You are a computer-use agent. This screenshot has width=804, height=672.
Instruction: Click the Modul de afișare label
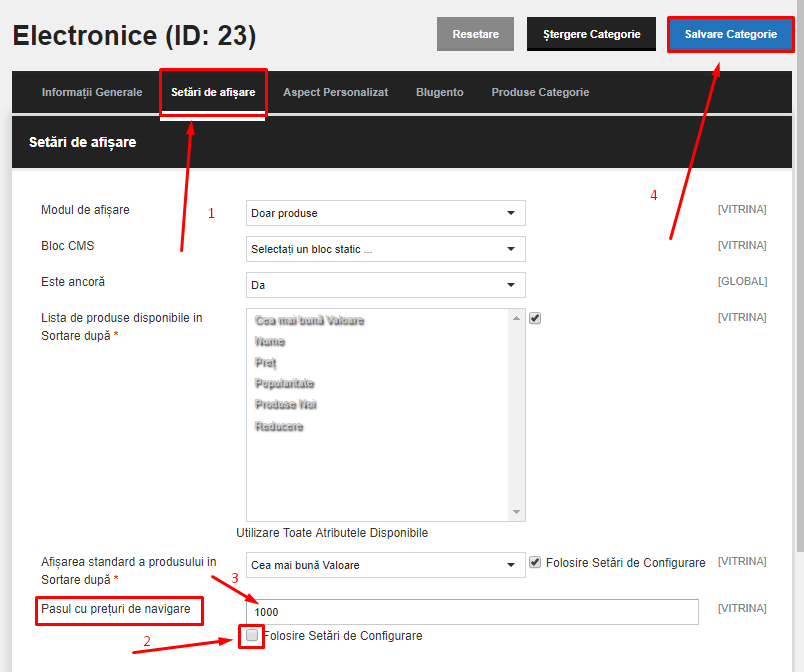click(85, 210)
